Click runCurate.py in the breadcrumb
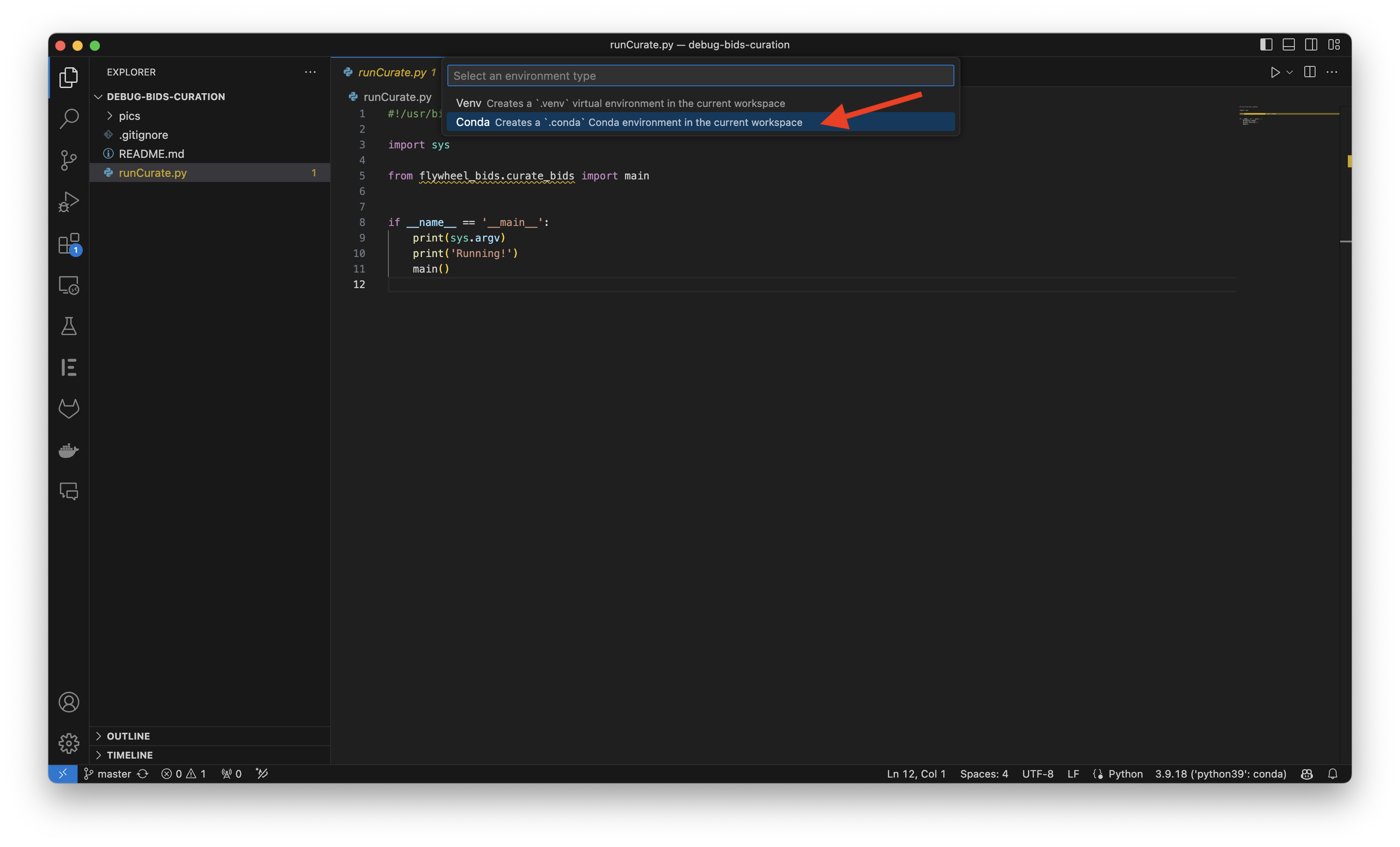 [397, 97]
